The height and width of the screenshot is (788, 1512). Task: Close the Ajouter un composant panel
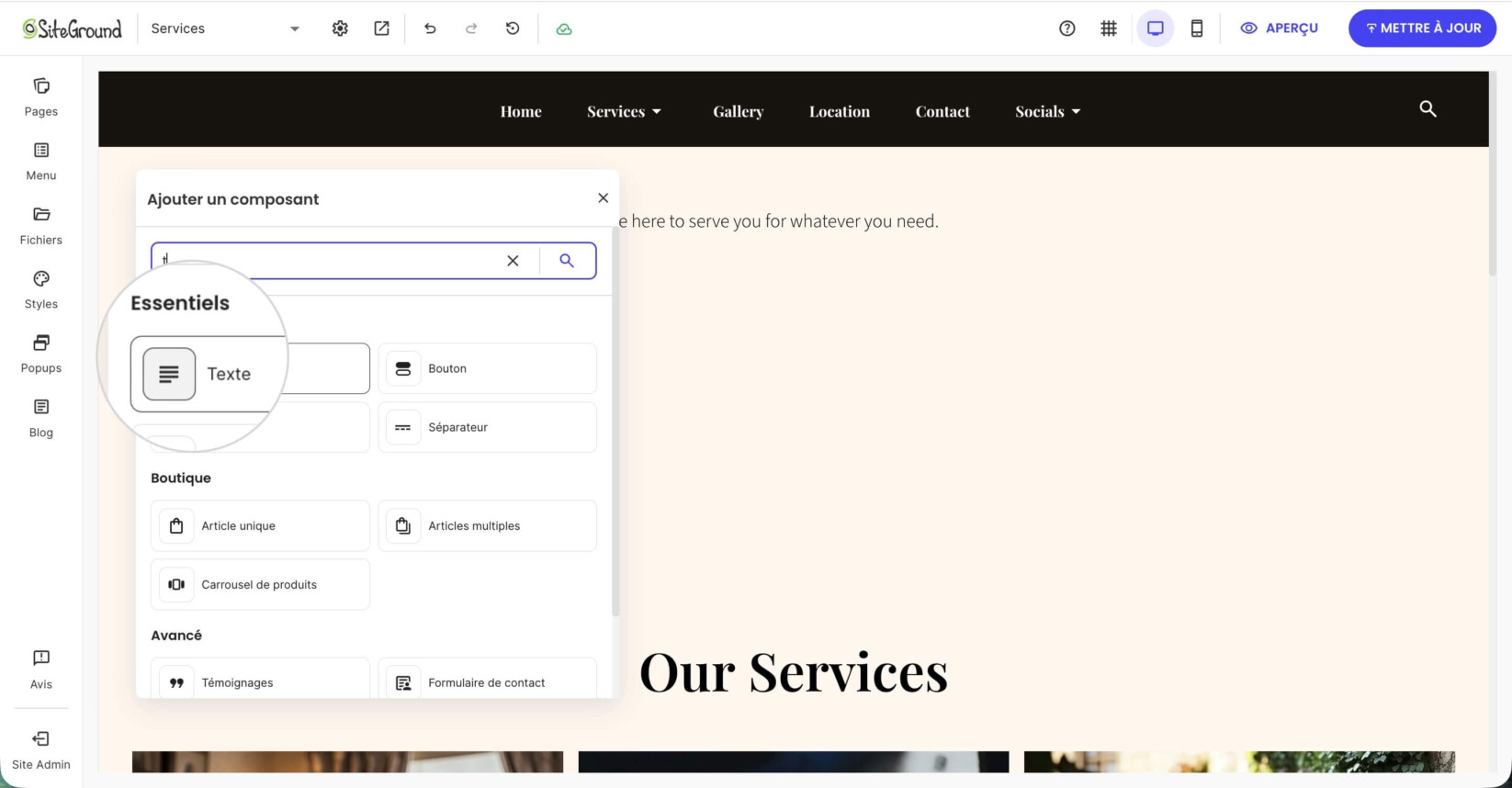point(603,197)
